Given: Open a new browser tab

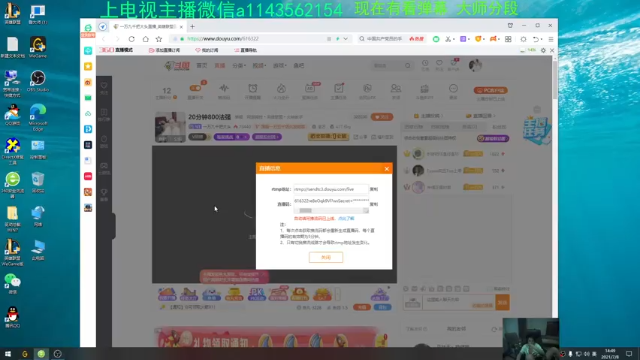Looking at the screenshot, I should pos(192,27).
